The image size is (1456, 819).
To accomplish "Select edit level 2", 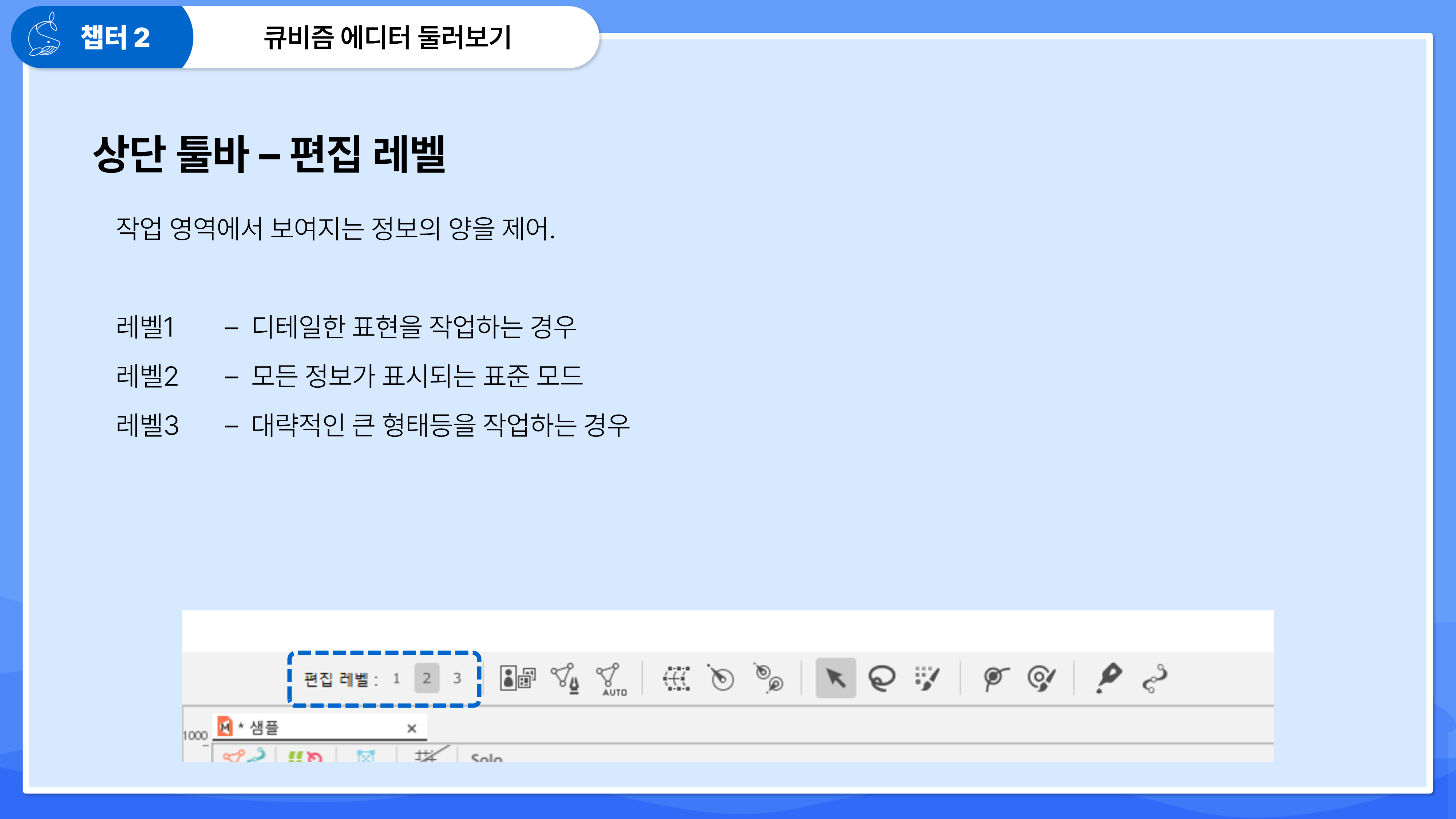I will click(427, 678).
